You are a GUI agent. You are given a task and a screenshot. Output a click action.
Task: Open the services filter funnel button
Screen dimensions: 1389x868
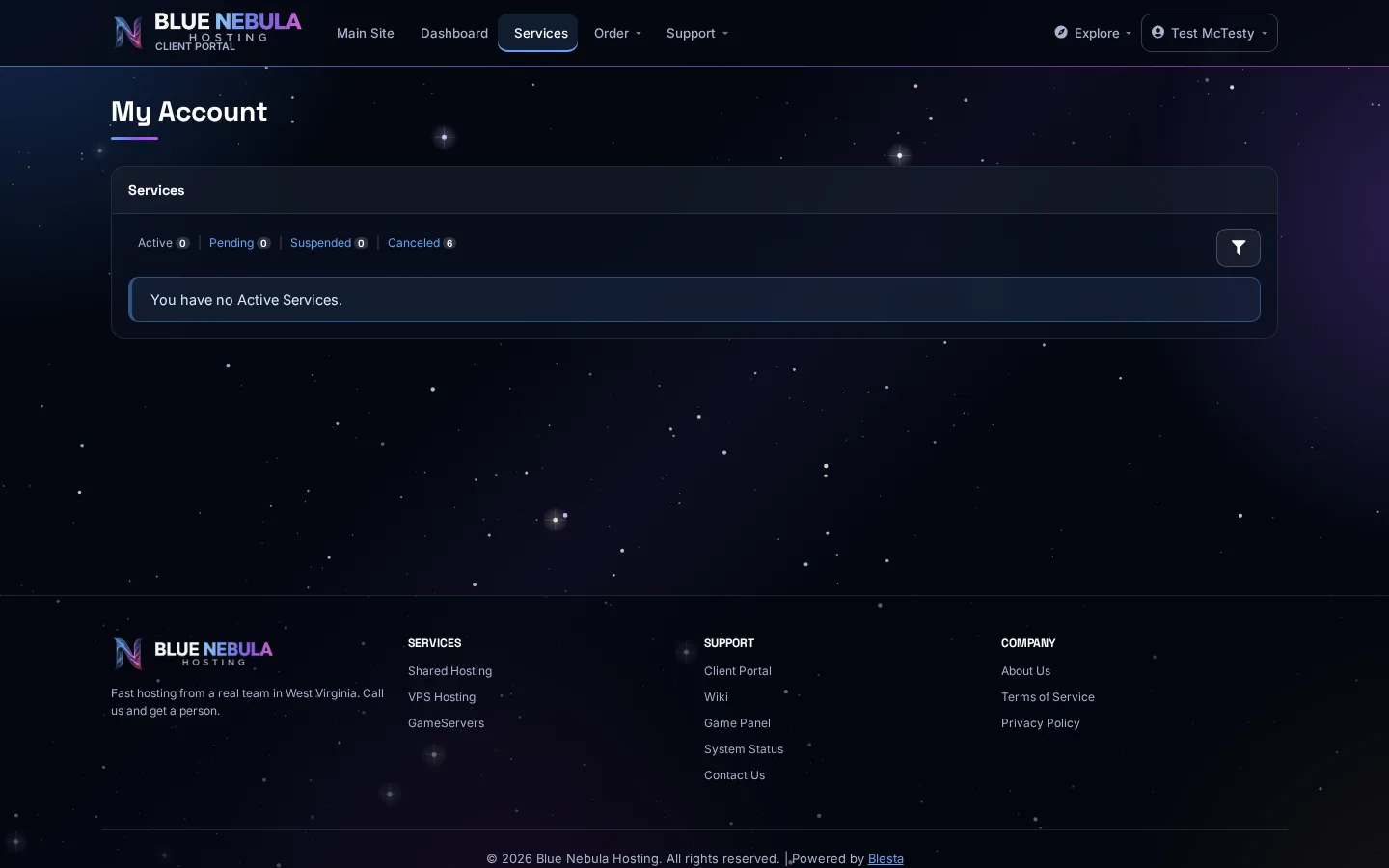1238,248
